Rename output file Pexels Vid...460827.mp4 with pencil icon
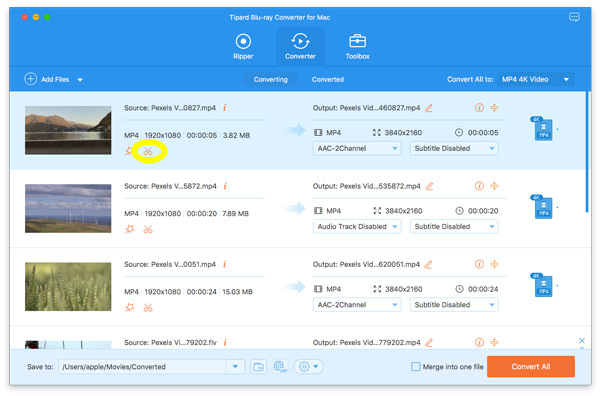This screenshot has width=600, height=396. pos(429,108)
